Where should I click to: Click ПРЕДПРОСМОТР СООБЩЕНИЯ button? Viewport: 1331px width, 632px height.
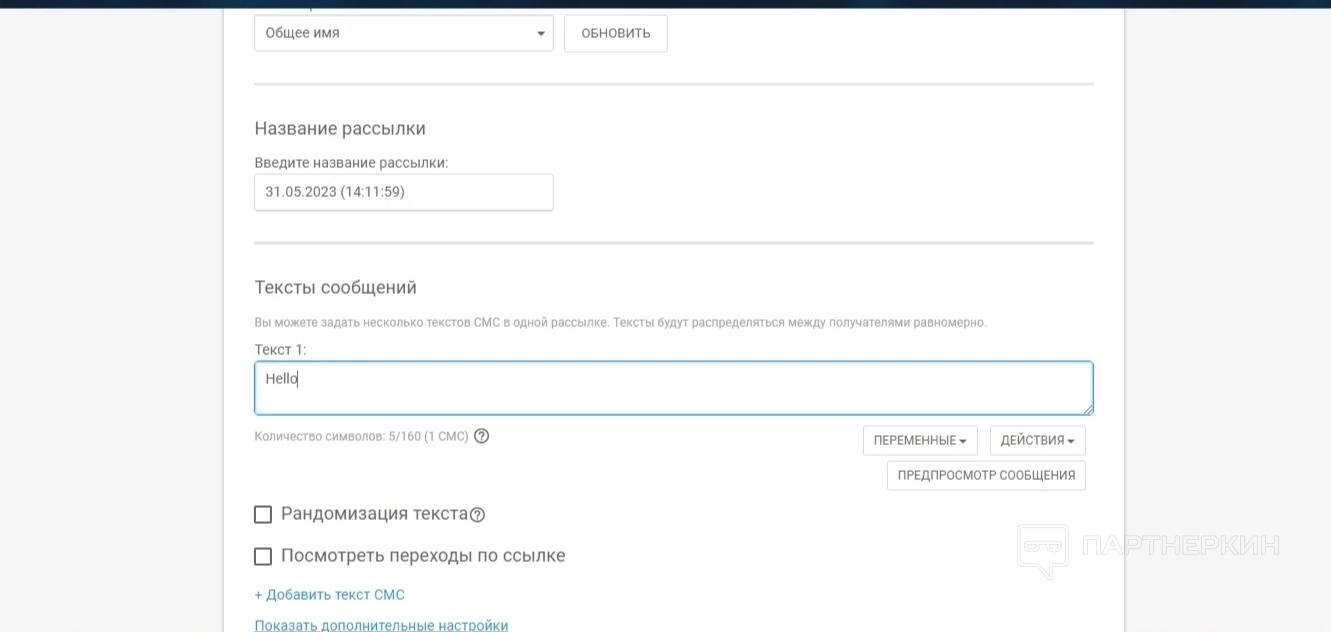pyautogui.click(x=986, y=476)
